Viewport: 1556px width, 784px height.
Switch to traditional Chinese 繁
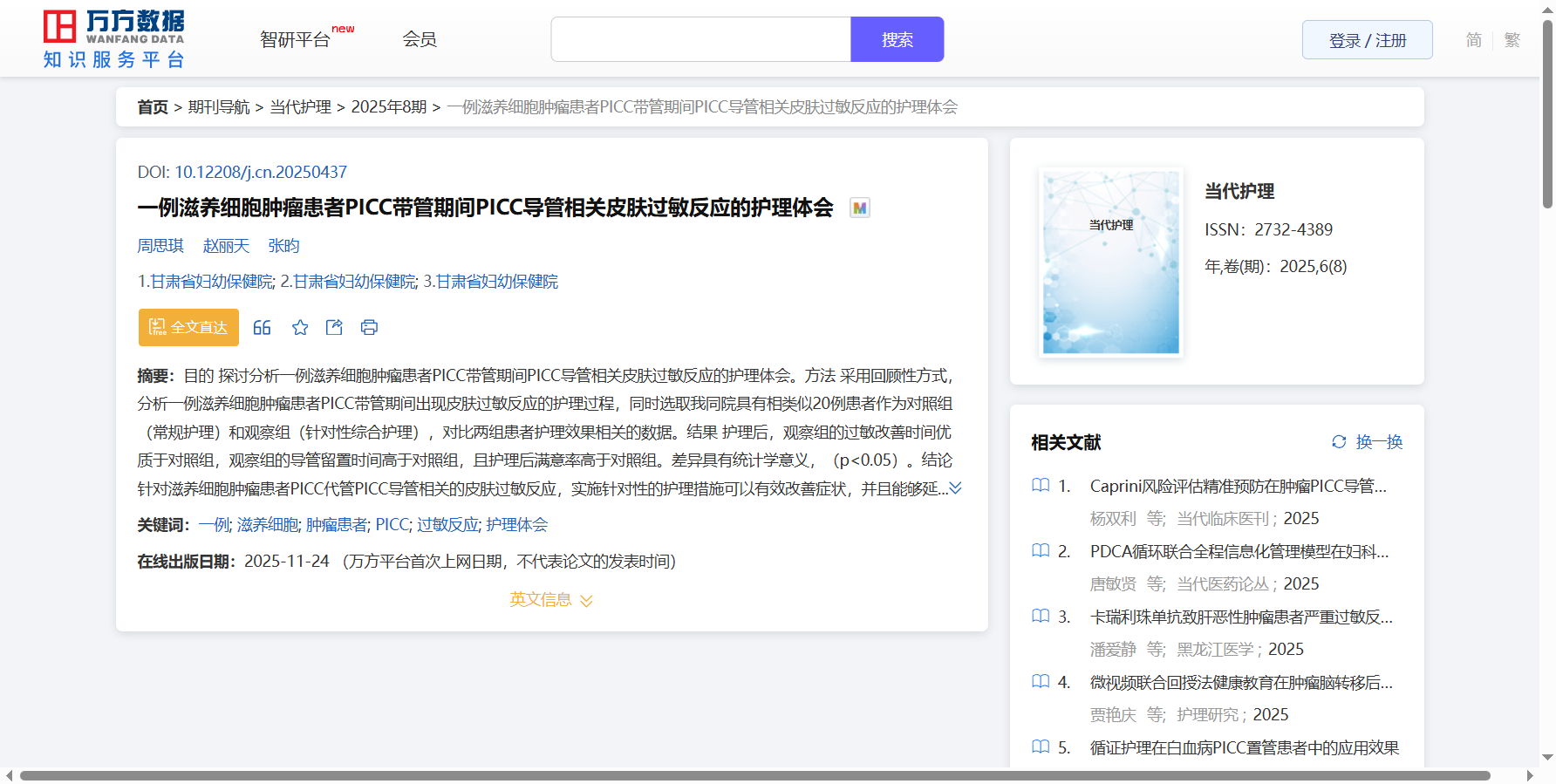pos(1512,40)
